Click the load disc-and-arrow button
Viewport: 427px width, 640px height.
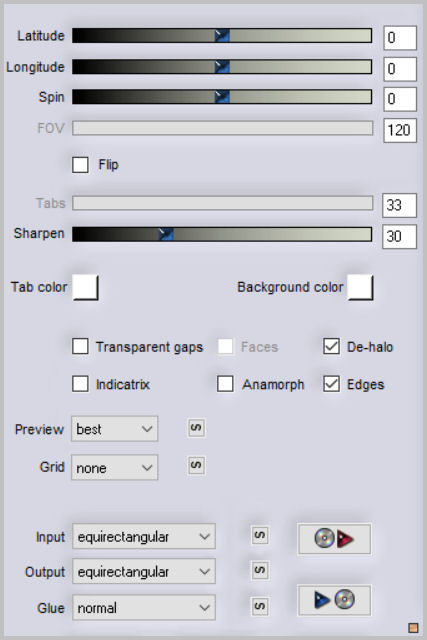pyautogui.click(x=334, y=539)
